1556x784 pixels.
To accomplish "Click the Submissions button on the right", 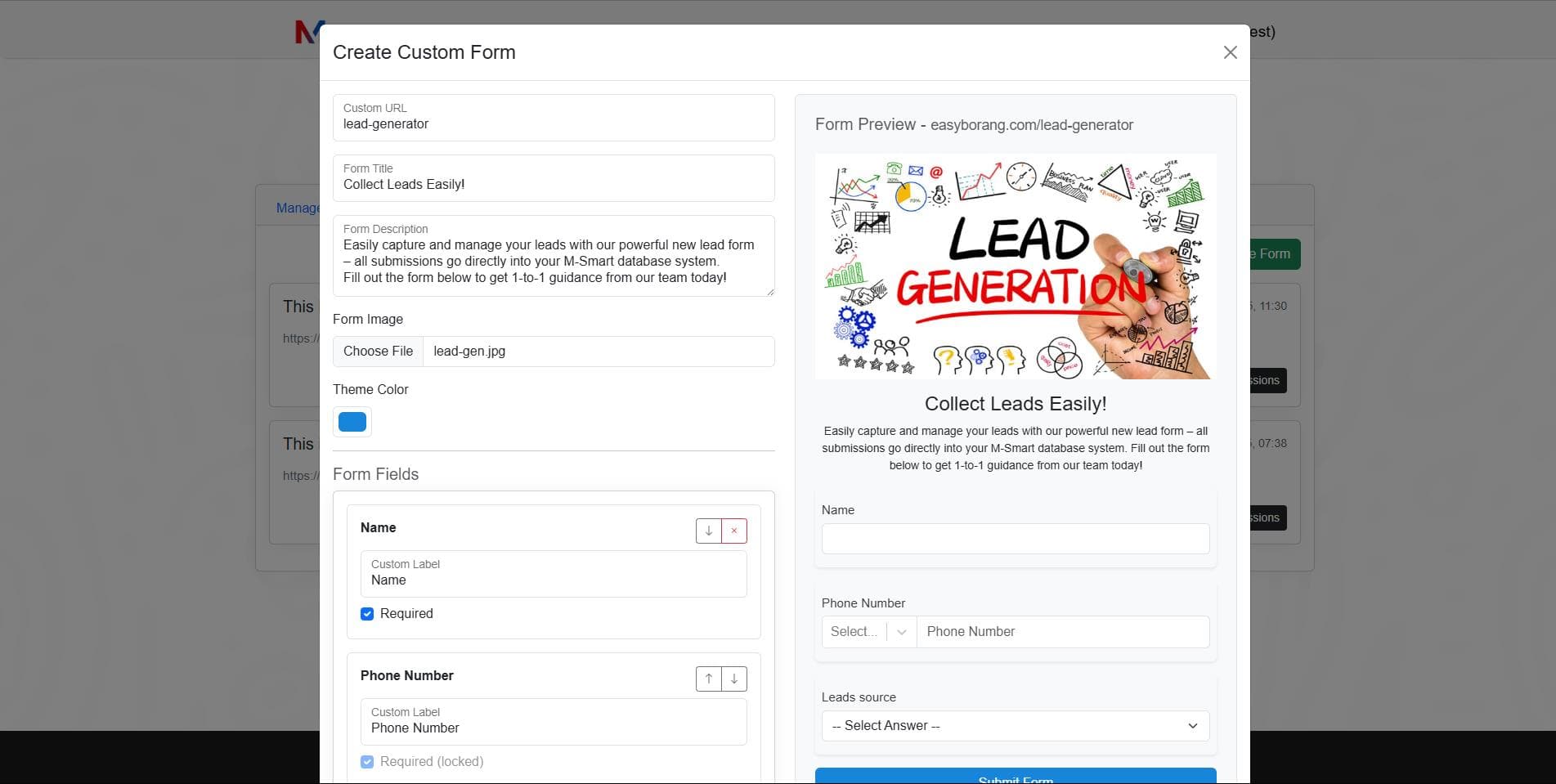I will coord(1260,380).
